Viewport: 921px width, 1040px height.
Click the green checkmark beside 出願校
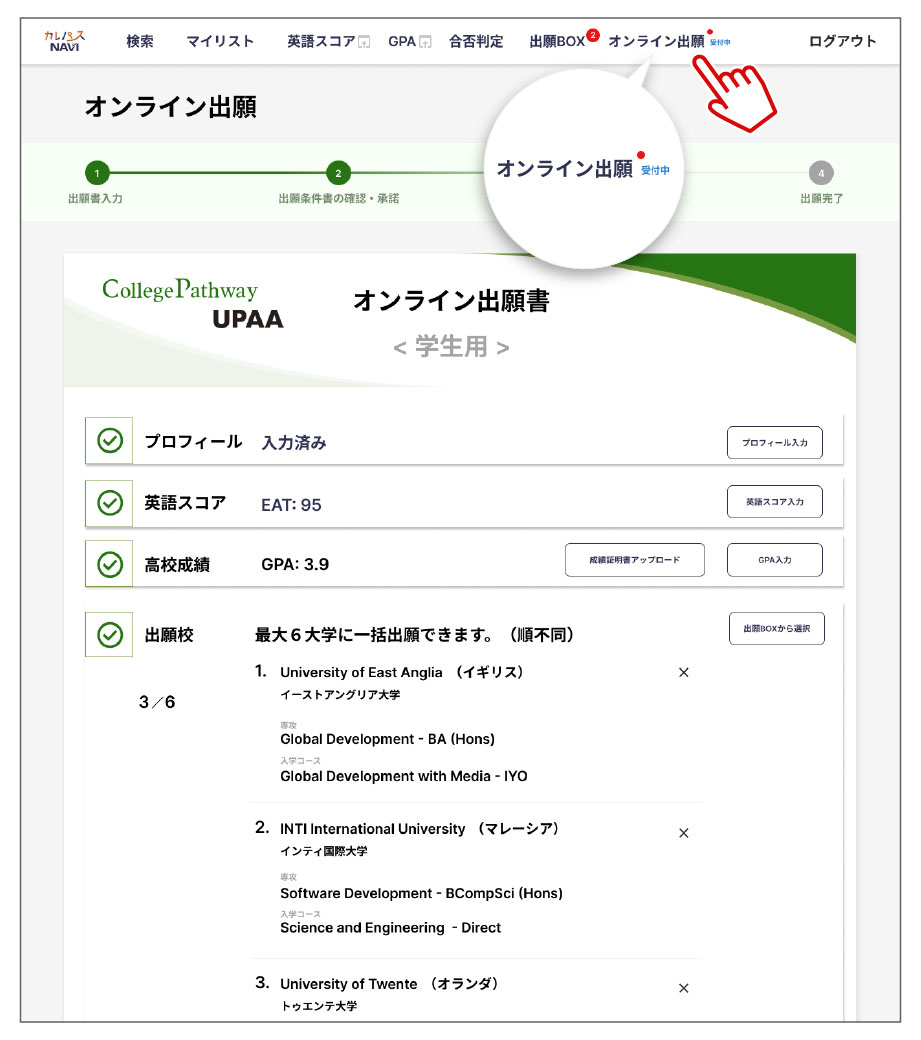pyautogui.click(x=109, y=633)
